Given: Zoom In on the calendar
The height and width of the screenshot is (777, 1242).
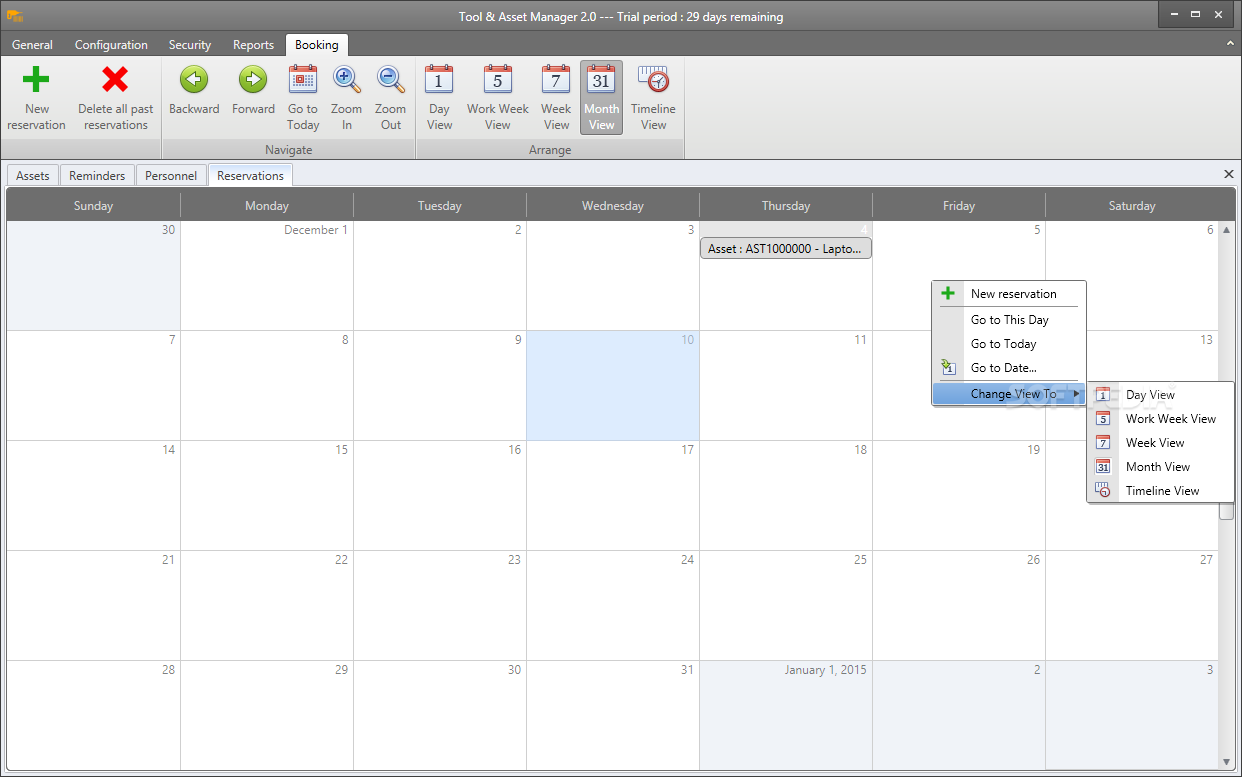Looking at the screenshot, I should (346, 98).
